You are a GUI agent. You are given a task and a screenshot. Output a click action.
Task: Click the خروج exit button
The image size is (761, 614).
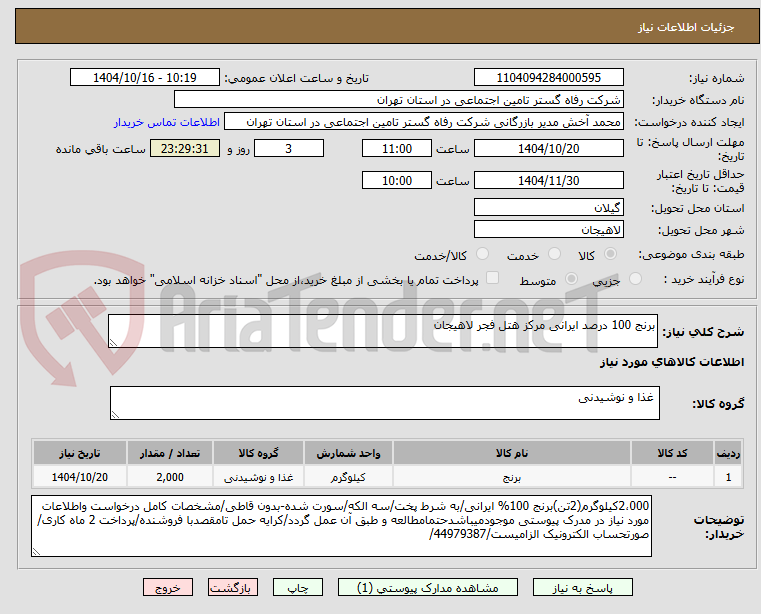(167, 587)
